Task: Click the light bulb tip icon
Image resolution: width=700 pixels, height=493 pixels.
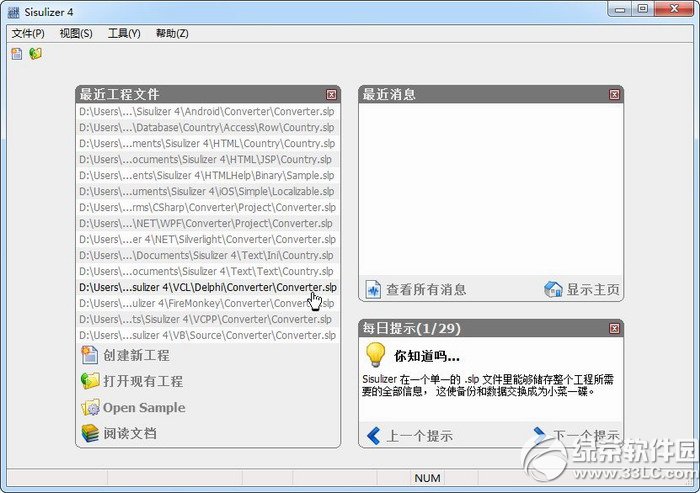Action: click(x=375, y=355)
